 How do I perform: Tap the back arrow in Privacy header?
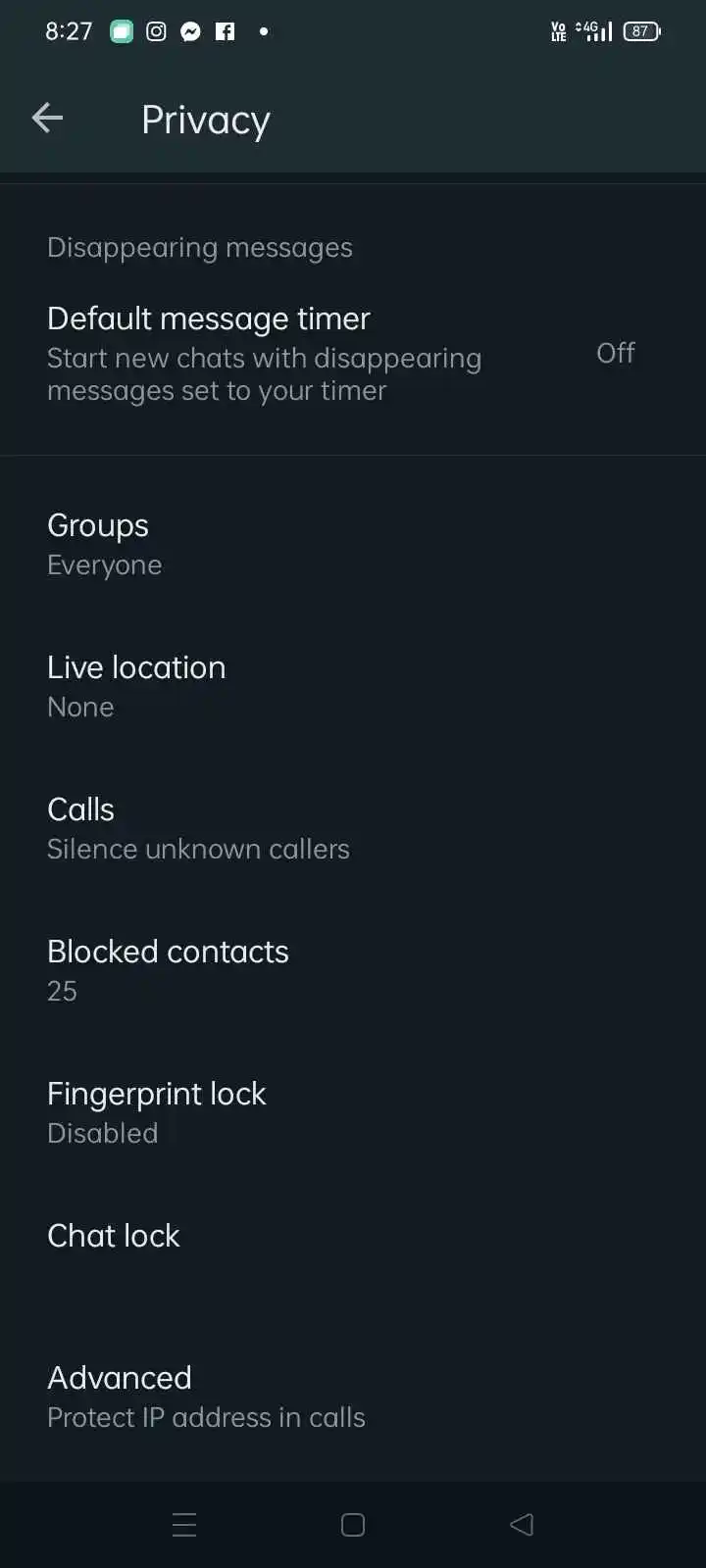point(47,119)
